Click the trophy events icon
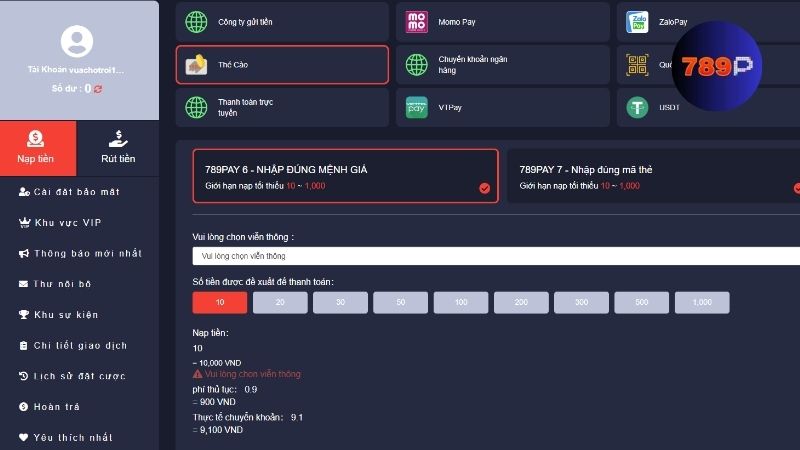 pos(23,315)
